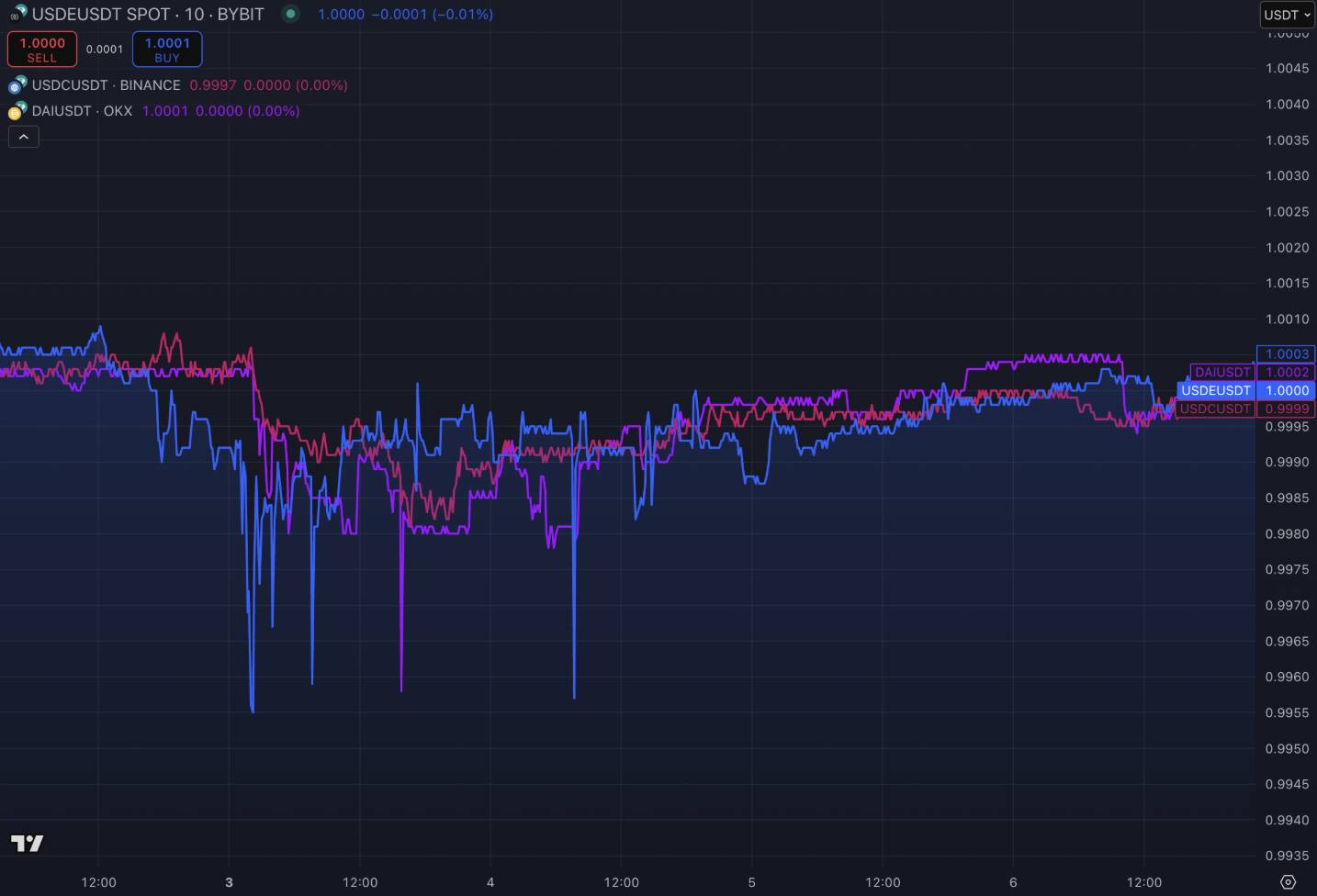Viewport: 1317px width, 896px height.
Task: Select the USDEUSDT SPOT chart title
Action: (147, 15)
